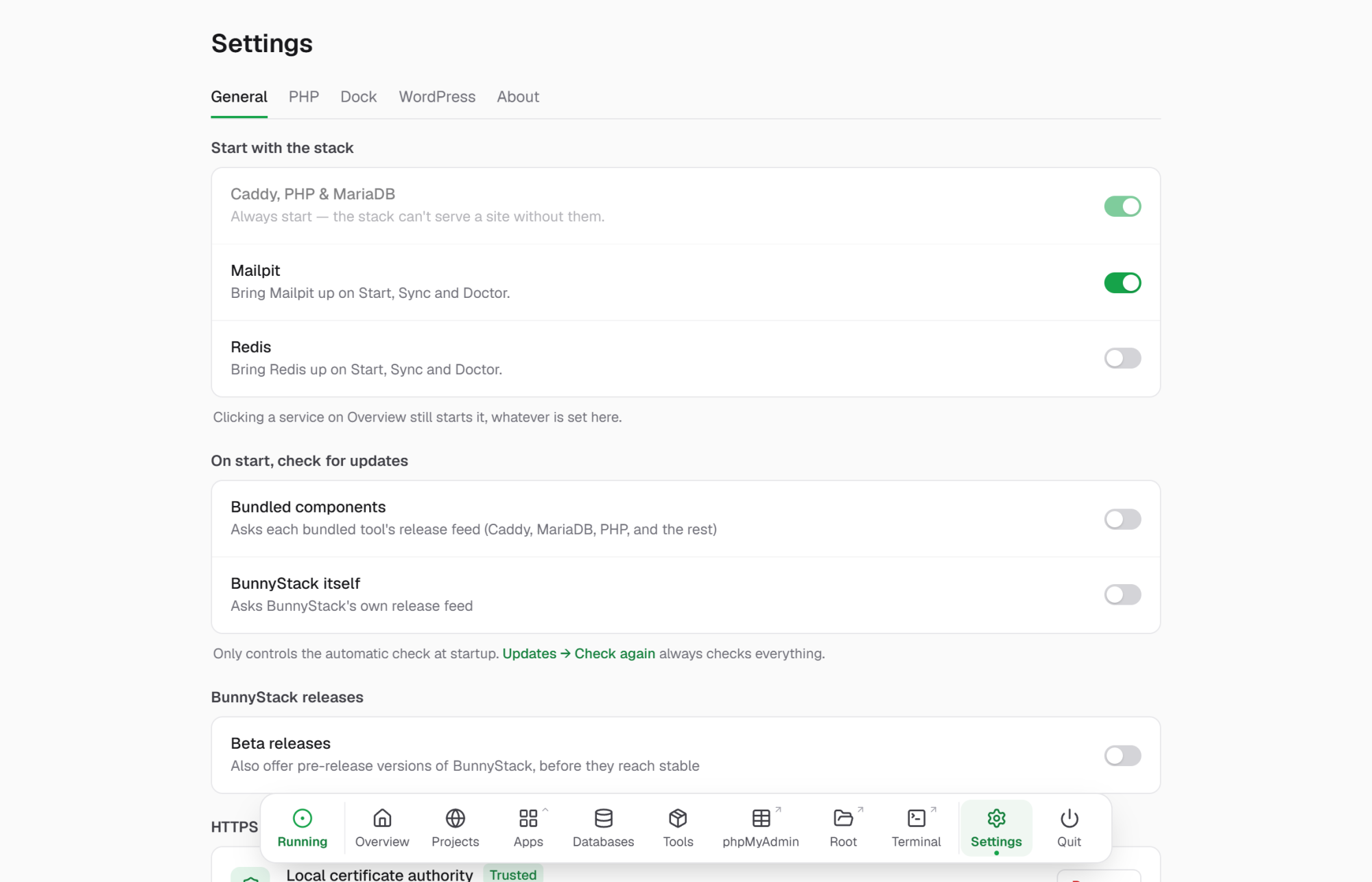
Task: Click 'Start with the stack' section heading
Action: pos(282,148)
